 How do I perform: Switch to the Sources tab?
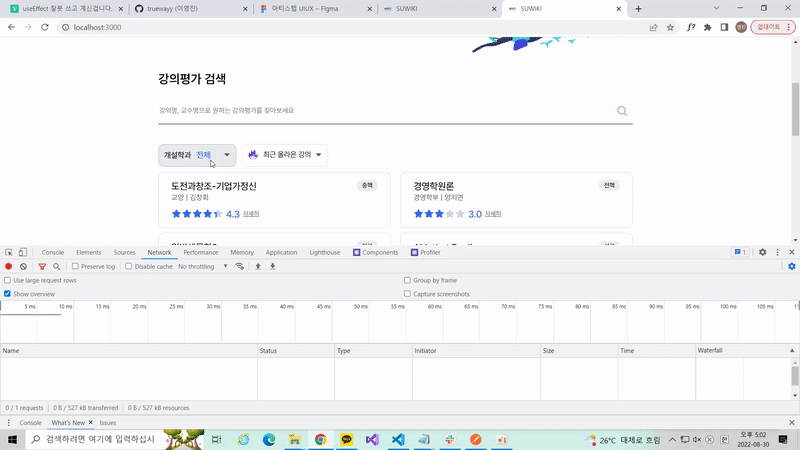coord(124,252)
